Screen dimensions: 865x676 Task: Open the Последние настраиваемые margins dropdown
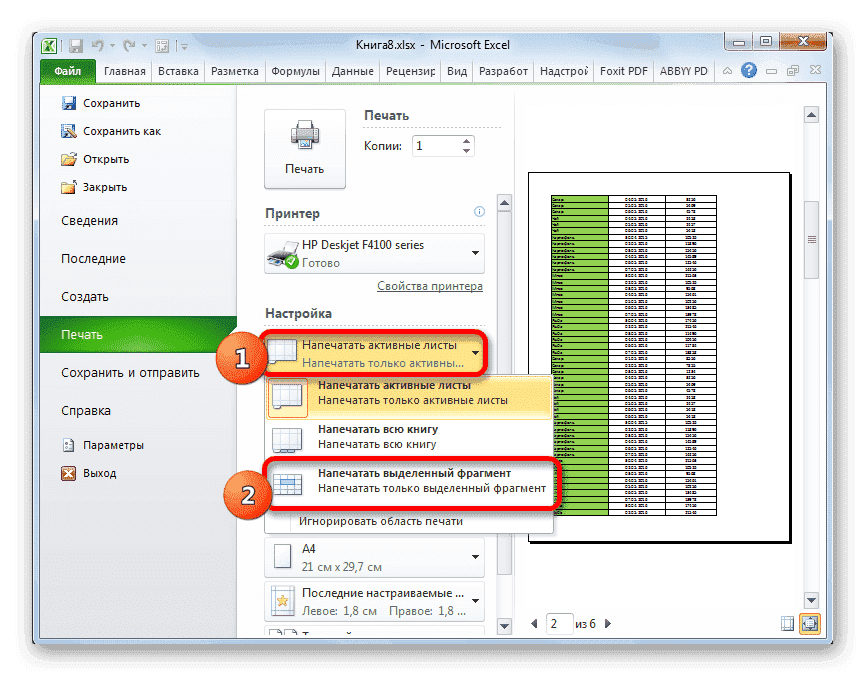point(474,601)
